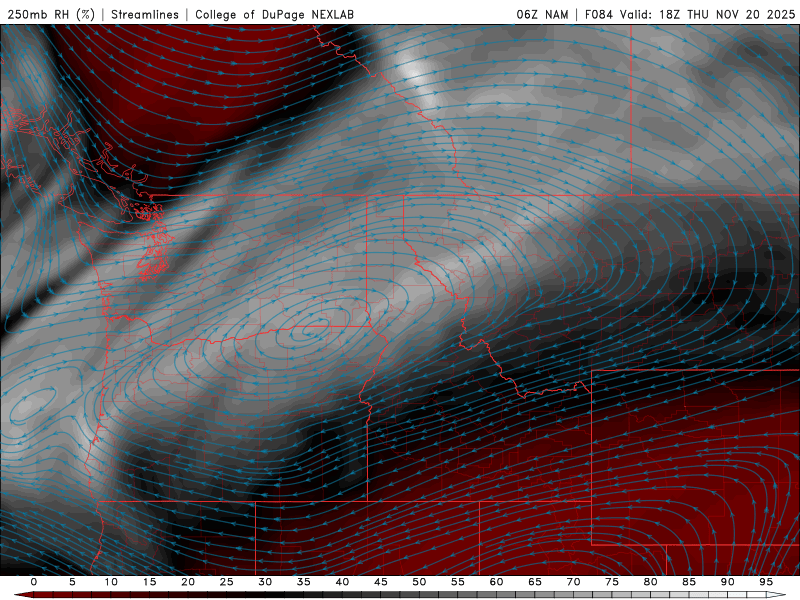Click the "60" colorbar scale label
Viewport: 800px width, 600px height.
pos(496,582)
